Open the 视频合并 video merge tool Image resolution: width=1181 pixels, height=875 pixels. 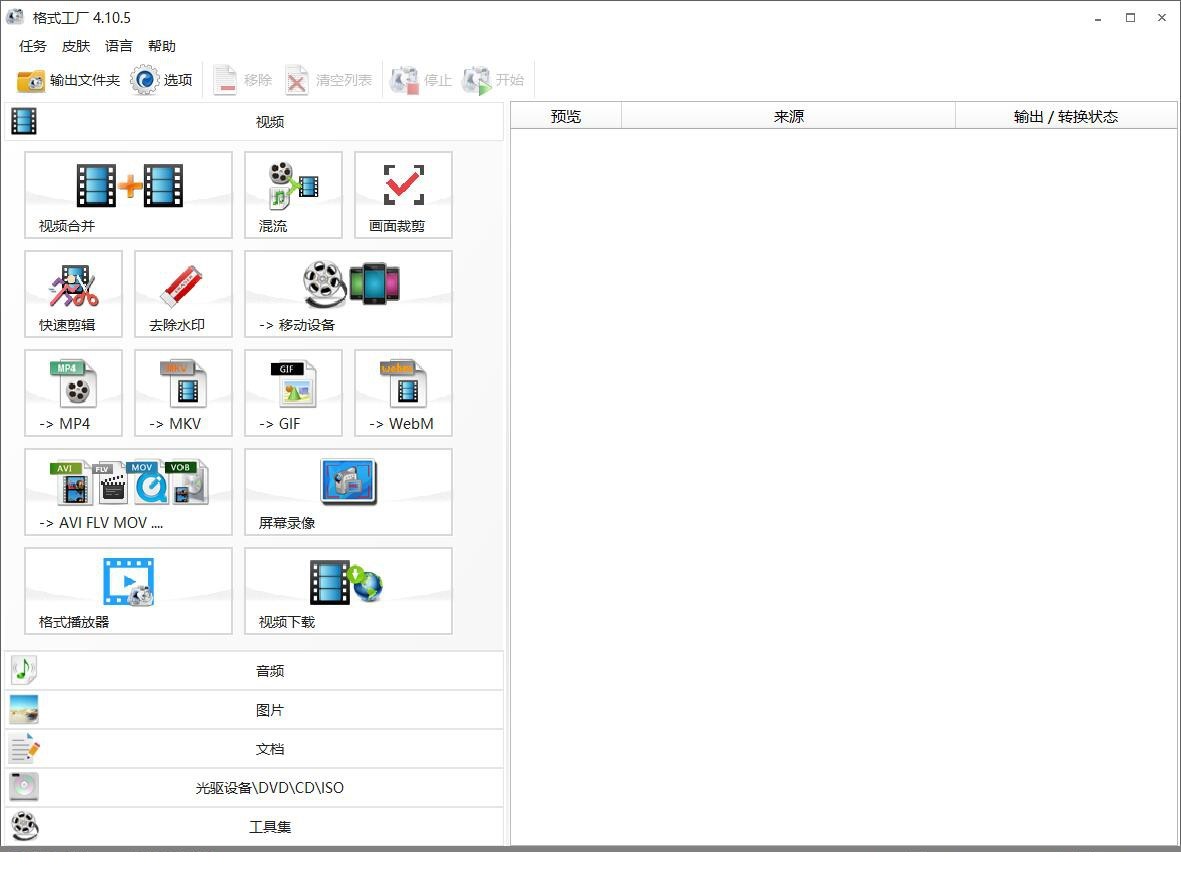click(x=128, y=195)
